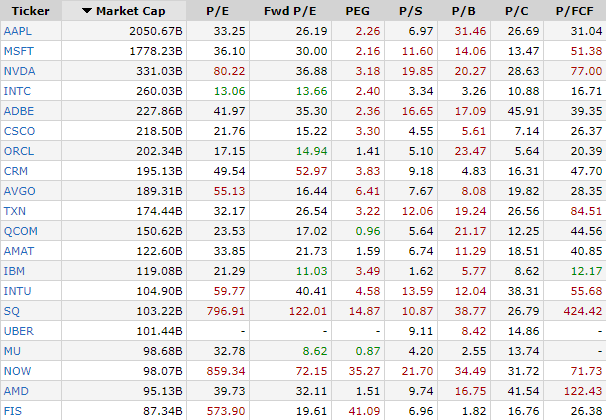This screenshot has height=420, width=606.
Task: Select AAPL market cap 2050.67B
Action: pos(156,31)
